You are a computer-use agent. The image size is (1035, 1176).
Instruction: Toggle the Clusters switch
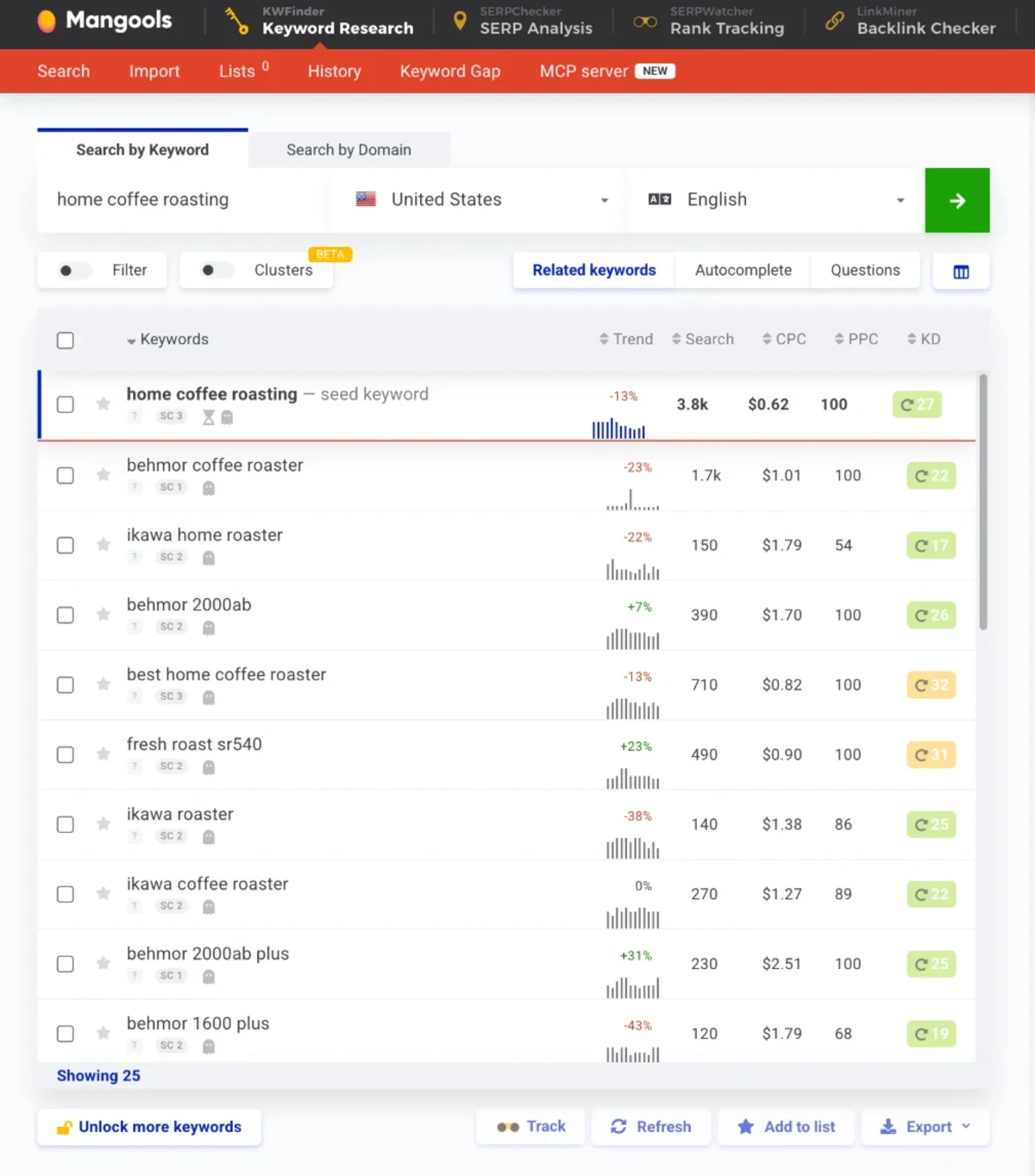pos(216,271)
